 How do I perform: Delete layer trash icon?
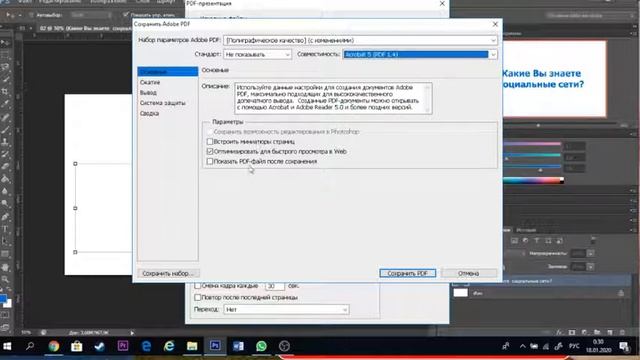(x=622, y=333)
